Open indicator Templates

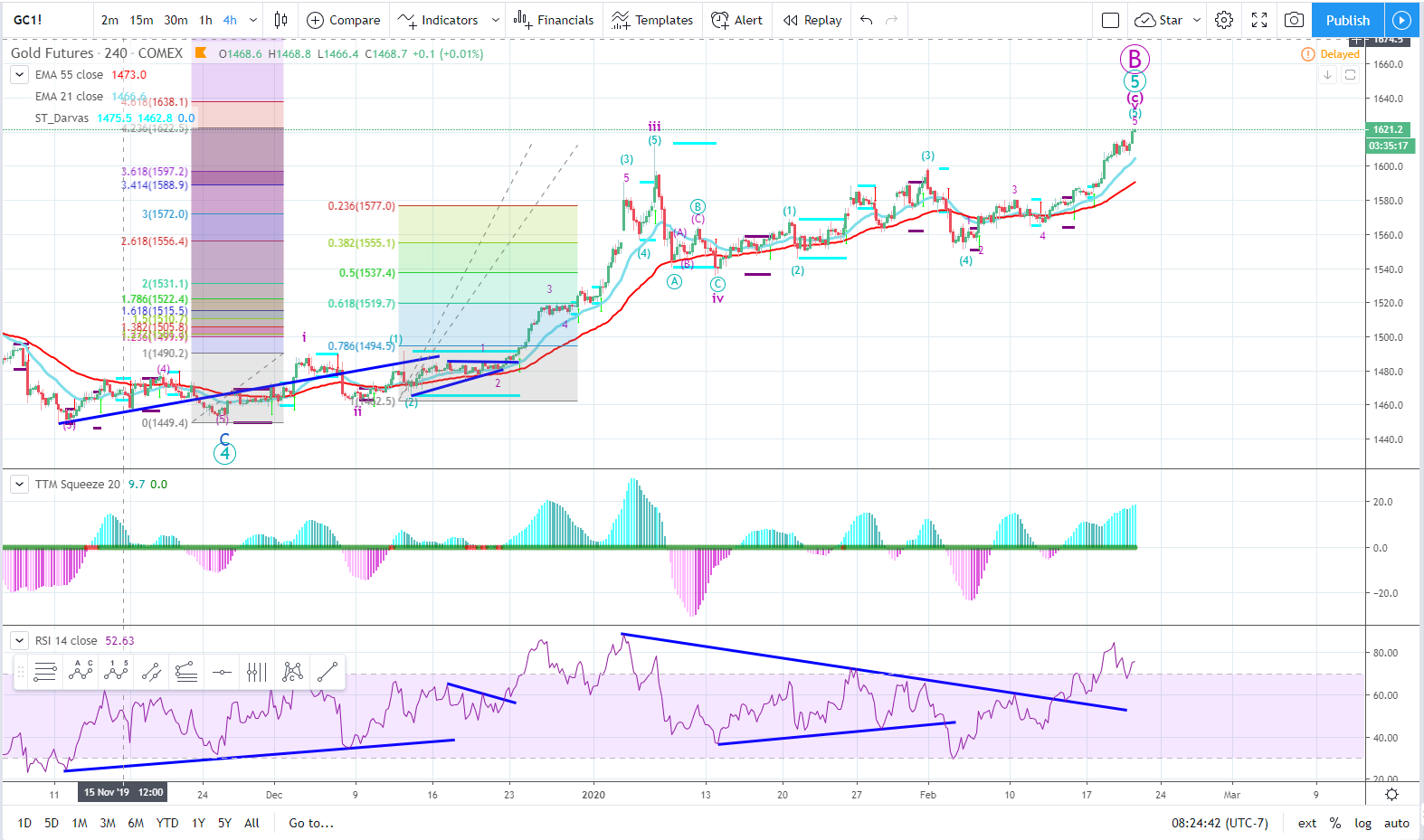coord(652,20)
